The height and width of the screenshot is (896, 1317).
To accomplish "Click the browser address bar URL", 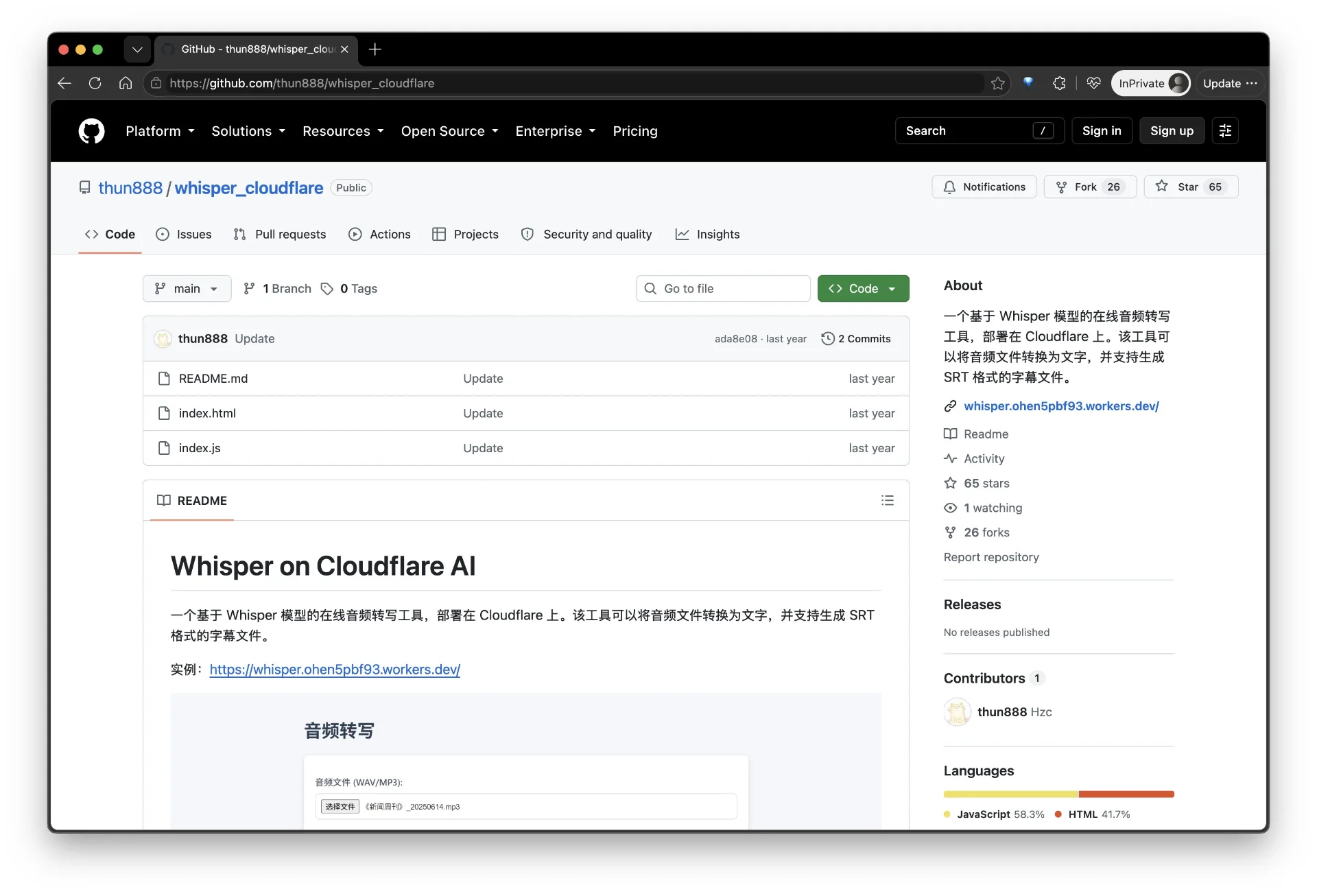I will point(302,83).
